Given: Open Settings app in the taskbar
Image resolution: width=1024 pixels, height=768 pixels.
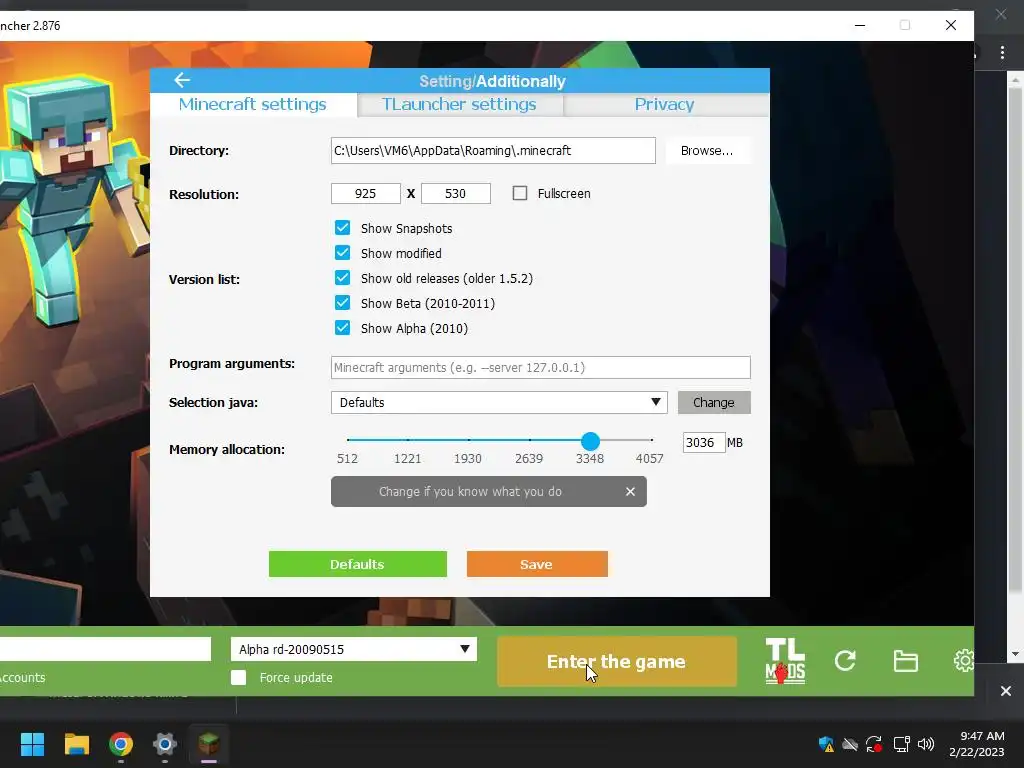Looking at the screenshot, I should tap(165, 744).
